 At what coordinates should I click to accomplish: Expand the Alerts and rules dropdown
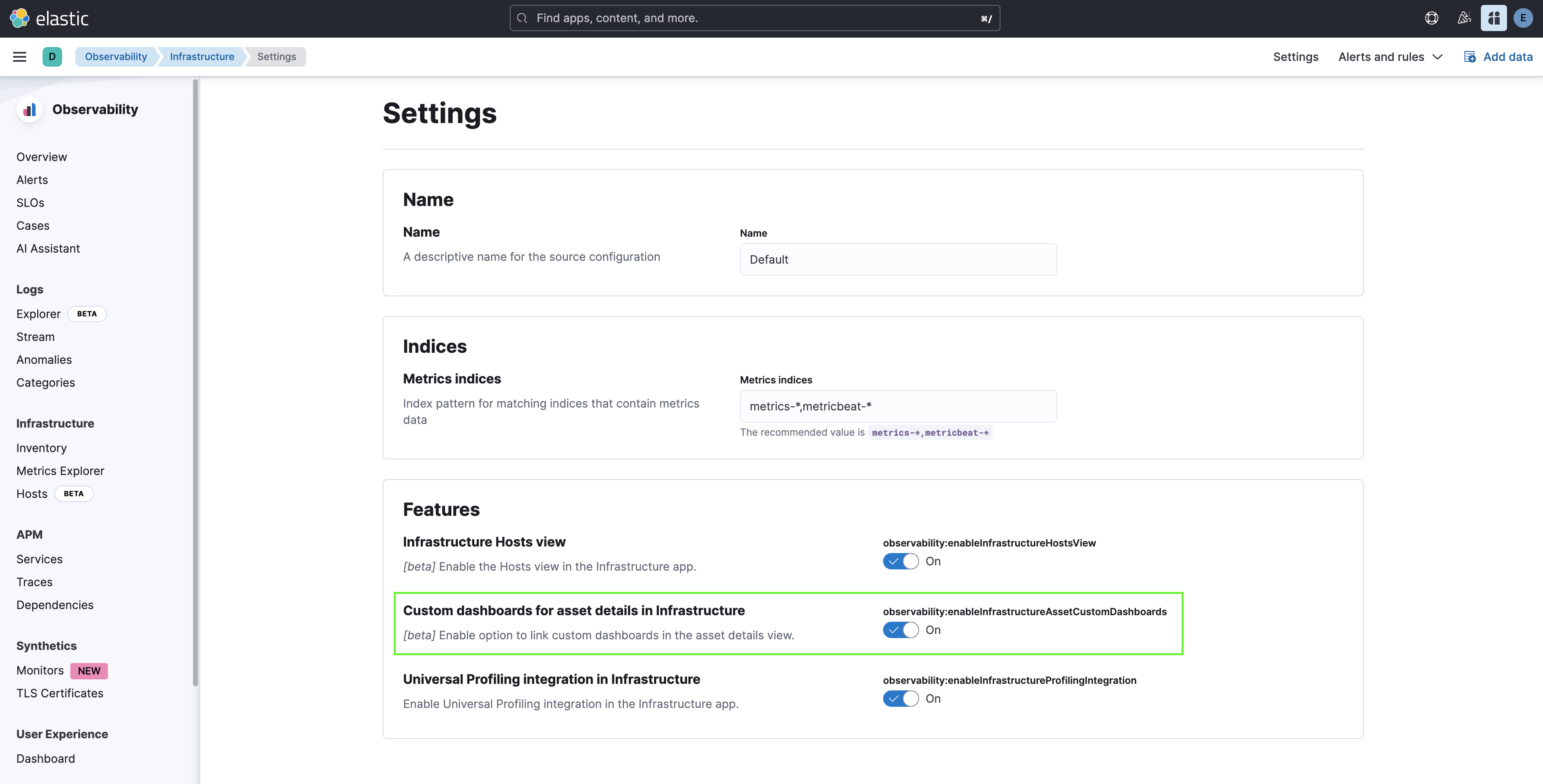1390,57
